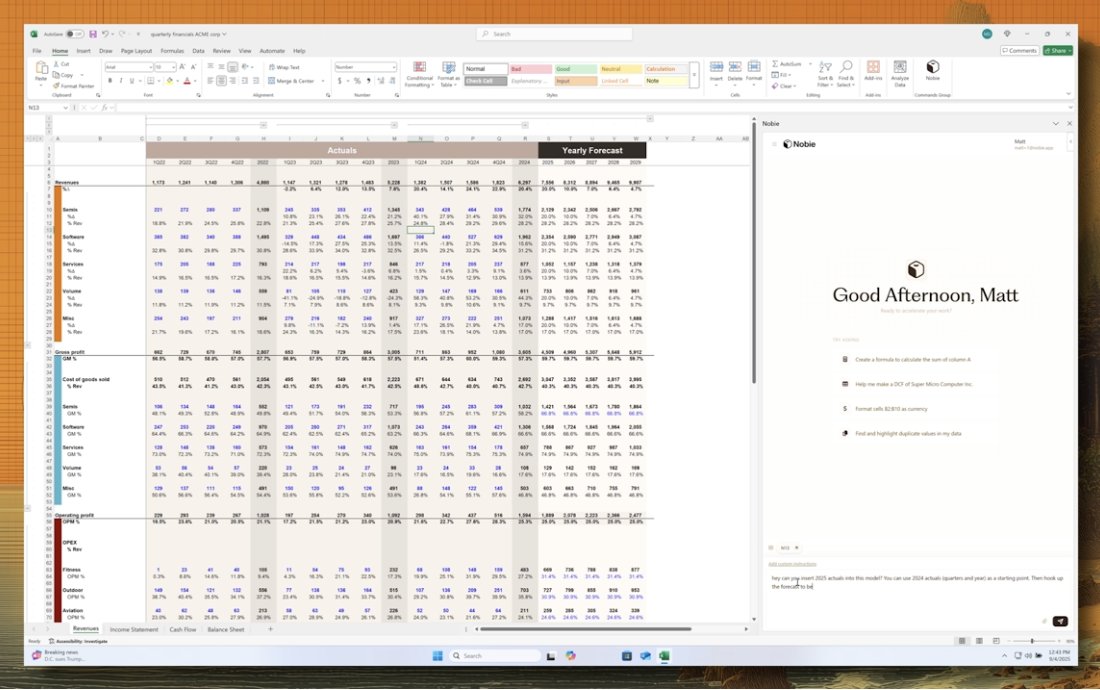Click the Add custom instructions link
The width and height of the screenshot is (1100, 690).
[x=792, y=564]
